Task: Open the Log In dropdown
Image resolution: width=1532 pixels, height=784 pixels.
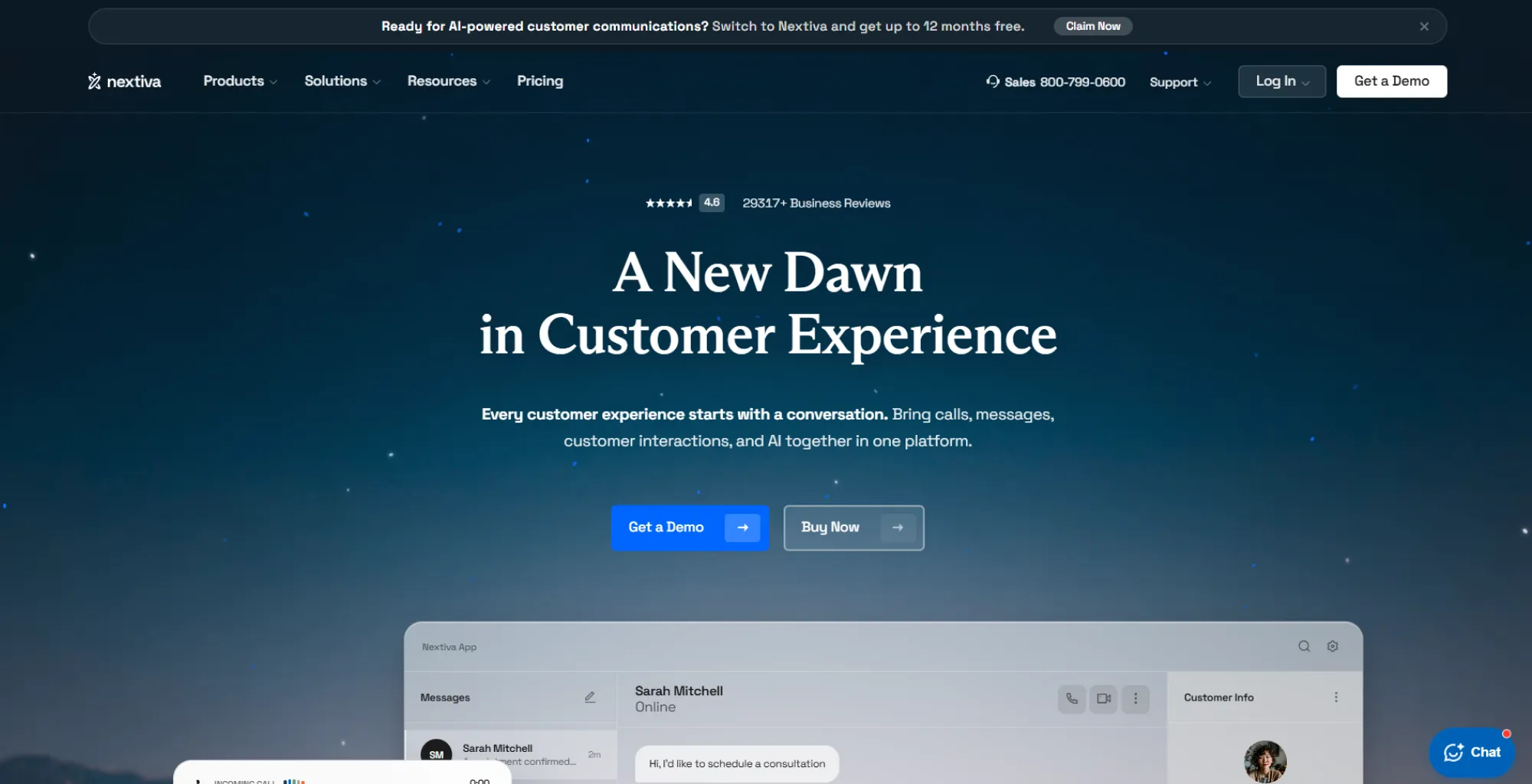Action: click(1282, 81)
